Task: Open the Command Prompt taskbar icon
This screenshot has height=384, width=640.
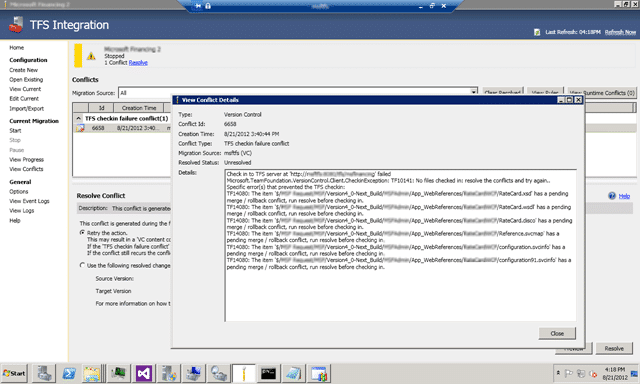Action: tap(268, 373)
